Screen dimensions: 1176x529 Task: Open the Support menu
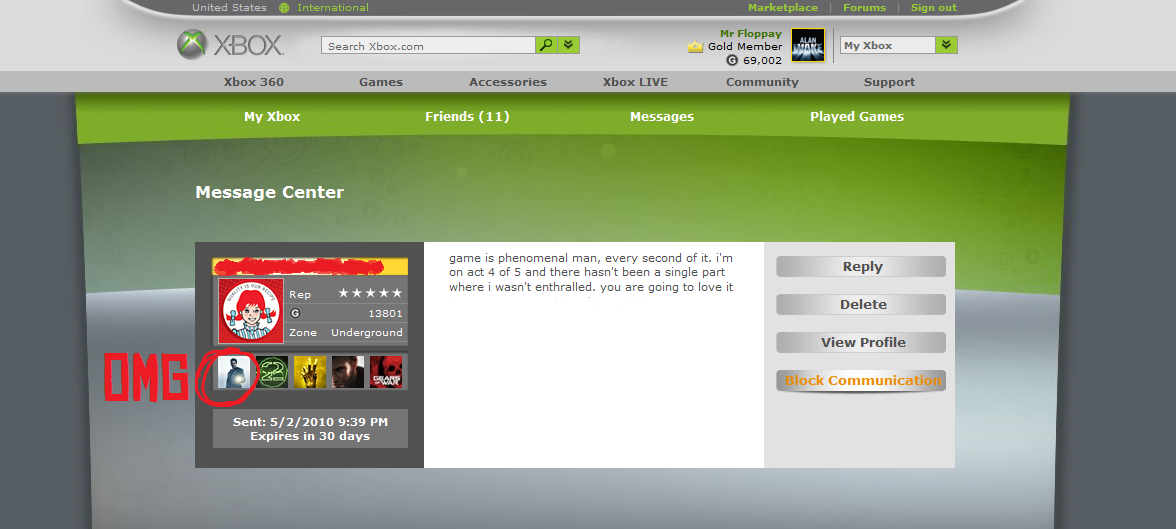pos(889,82)
